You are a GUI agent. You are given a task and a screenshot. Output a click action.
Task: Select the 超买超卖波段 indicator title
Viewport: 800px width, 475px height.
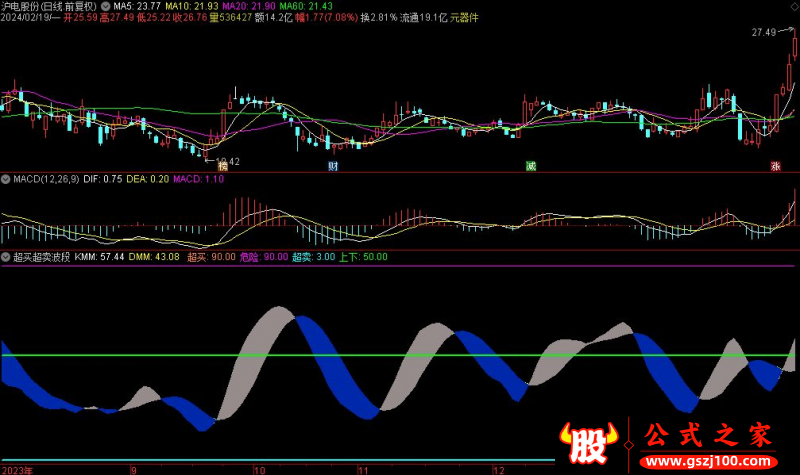(41, 257)
